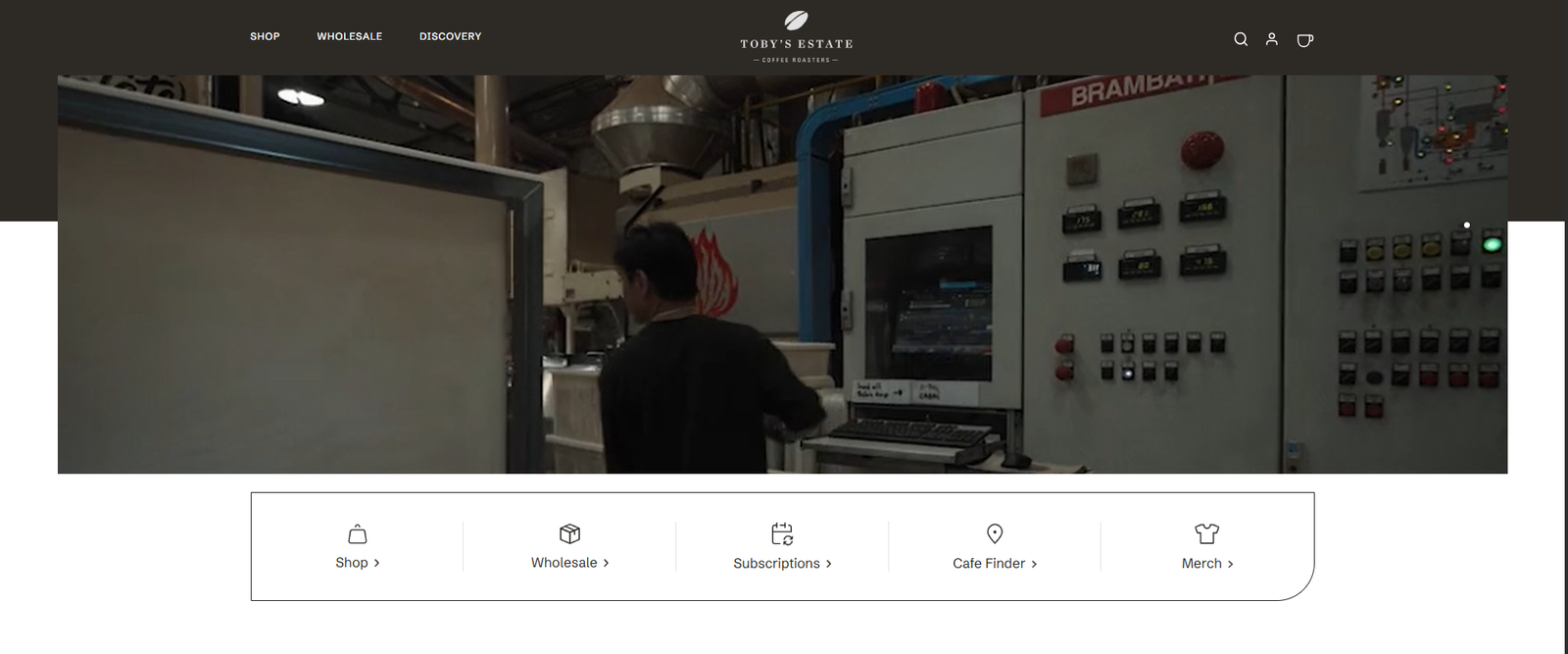
Task: Open the DISCOVERY menu in the header
Action: pos(450,36)
